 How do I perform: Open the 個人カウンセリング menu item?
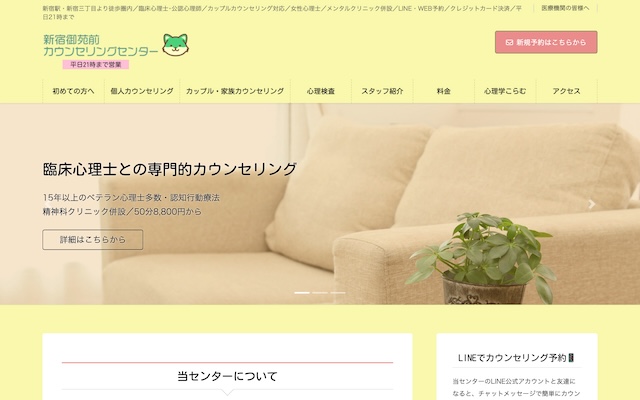tap(142, 91)
